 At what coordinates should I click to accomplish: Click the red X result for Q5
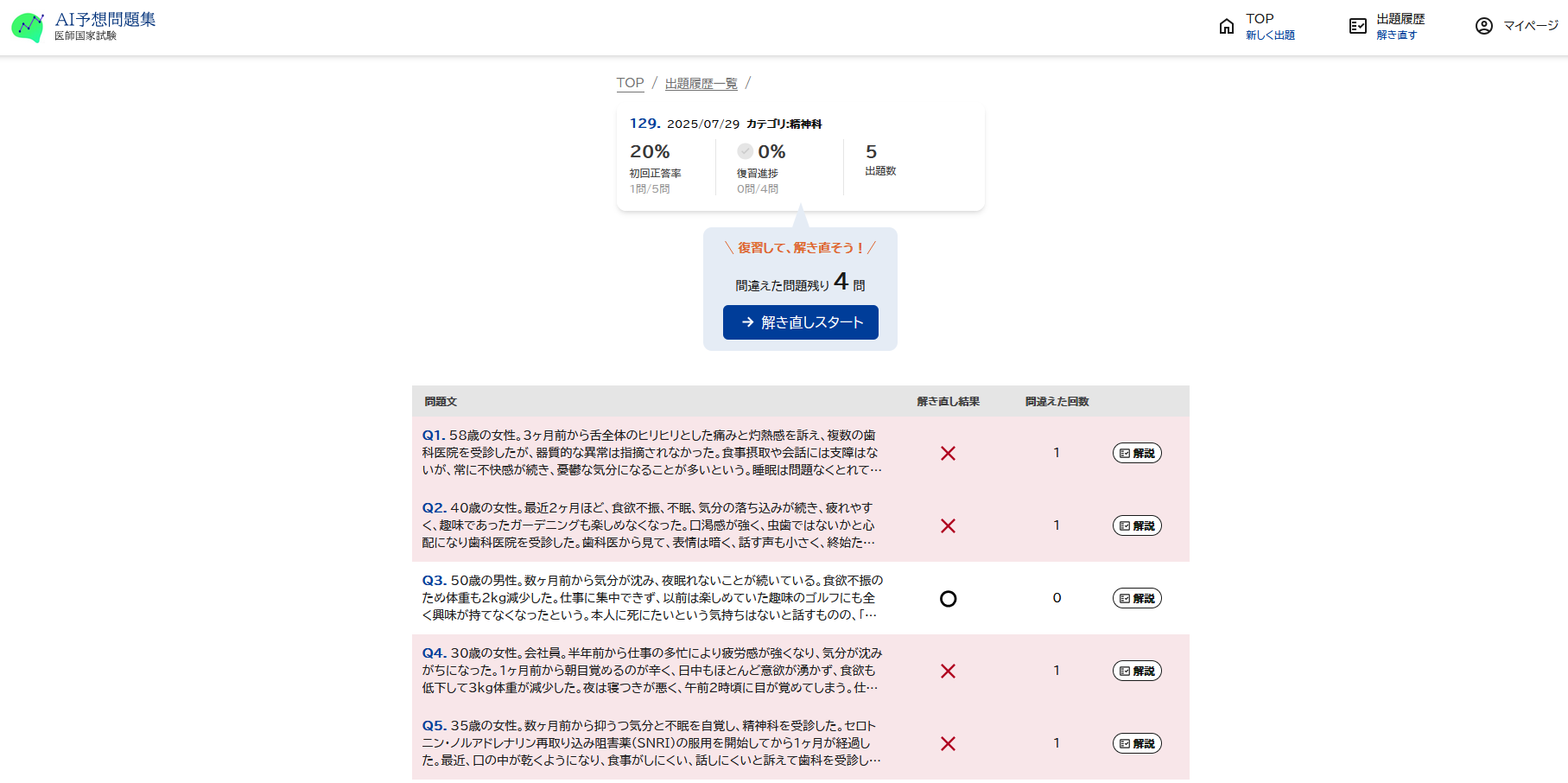948,743
